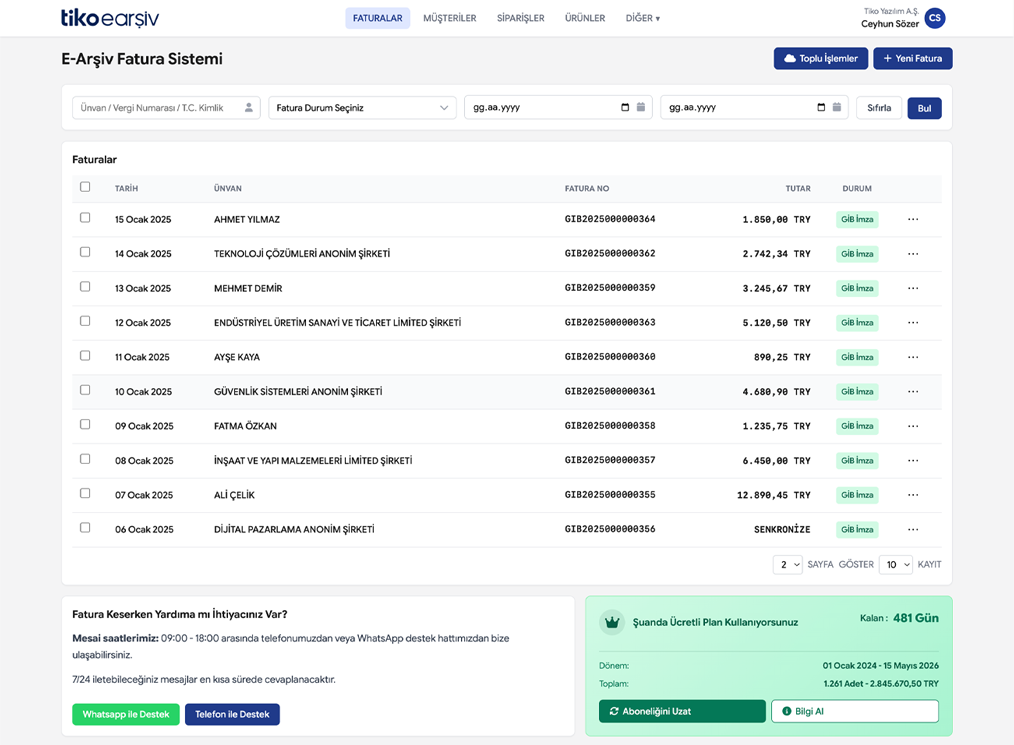
Task: Open row actions for MEHMET DEMİR invoice
Action: (912, 289)
